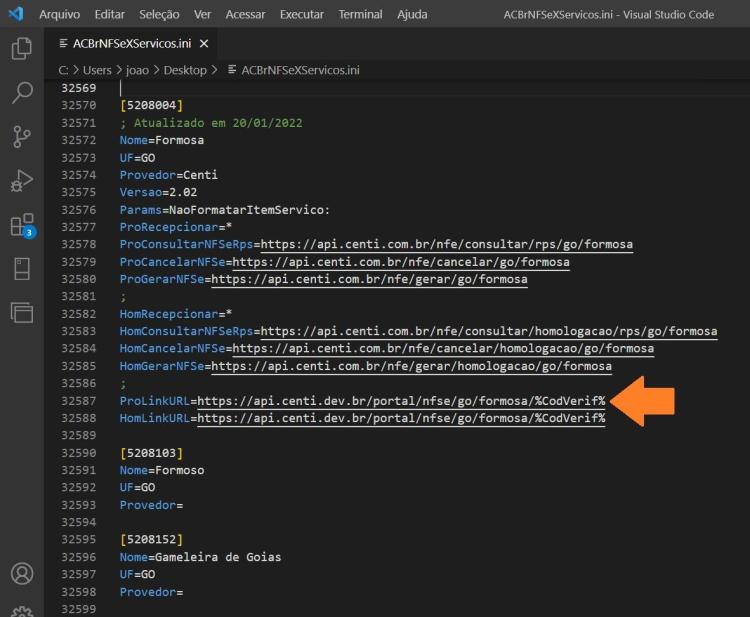Screen dimensions: 750x617
Task: Click the C: breadcrumb segment
Action: click(x=63, y=70)
